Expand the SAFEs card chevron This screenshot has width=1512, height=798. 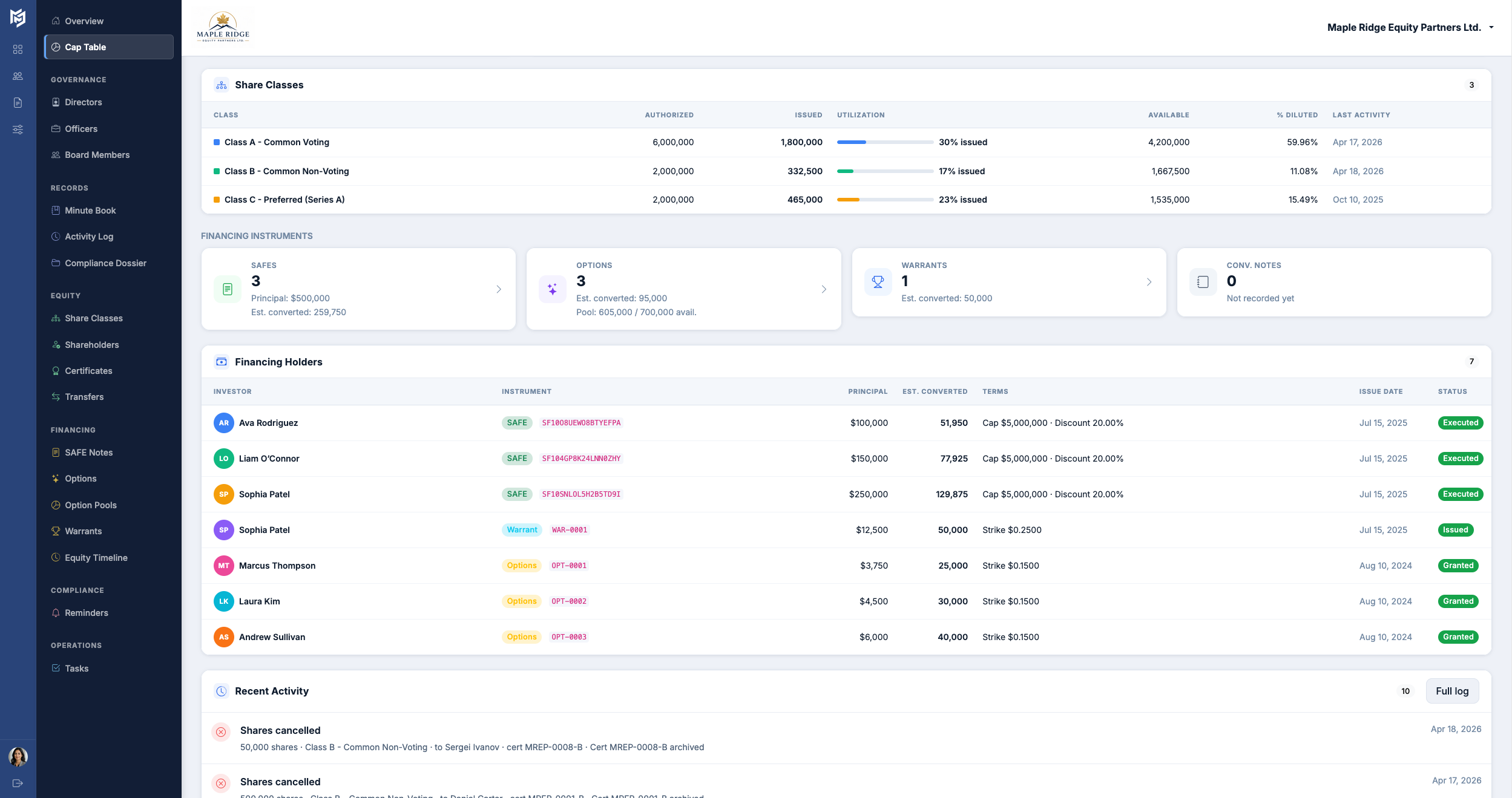pos(499,289)
